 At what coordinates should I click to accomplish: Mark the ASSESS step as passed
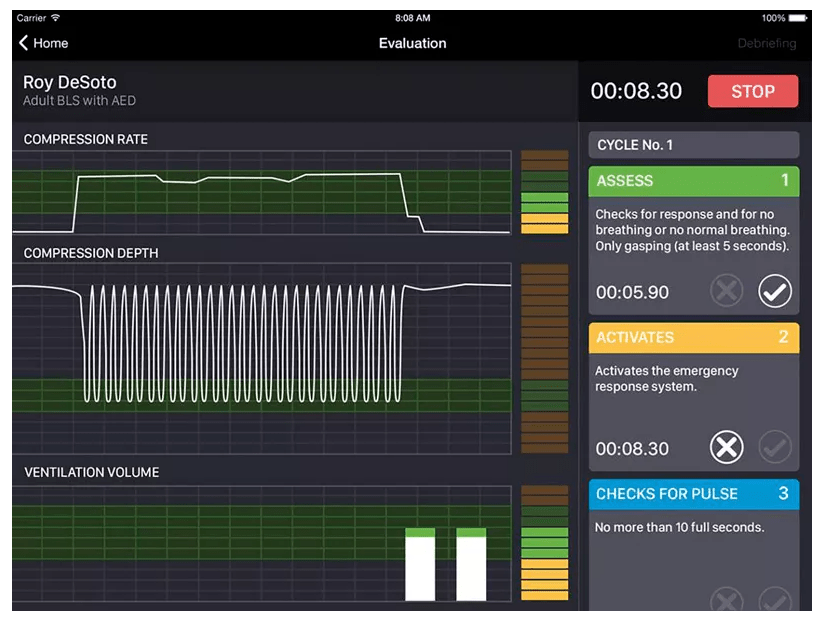[x=774, y=292]
